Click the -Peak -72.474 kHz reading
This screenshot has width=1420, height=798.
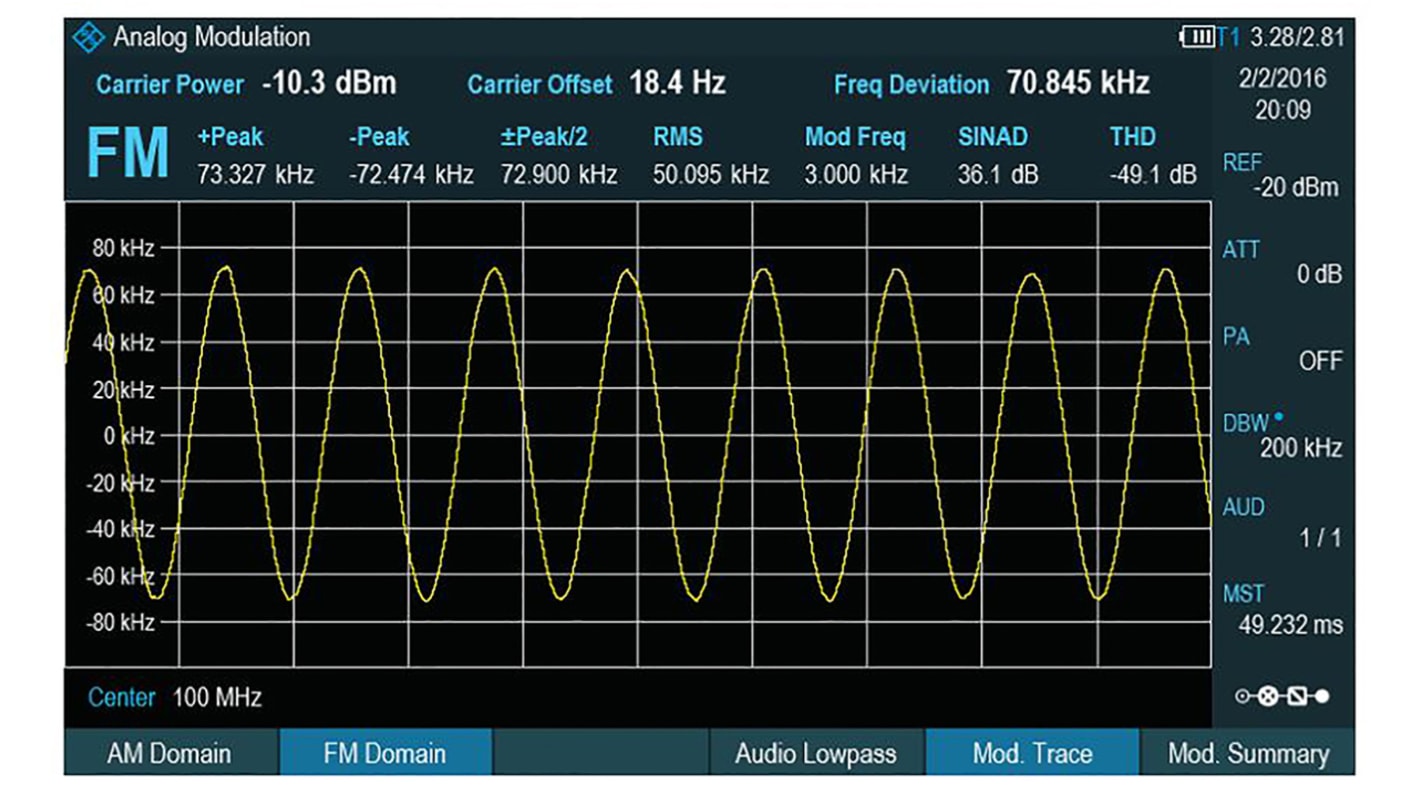(x=410, y=156)
